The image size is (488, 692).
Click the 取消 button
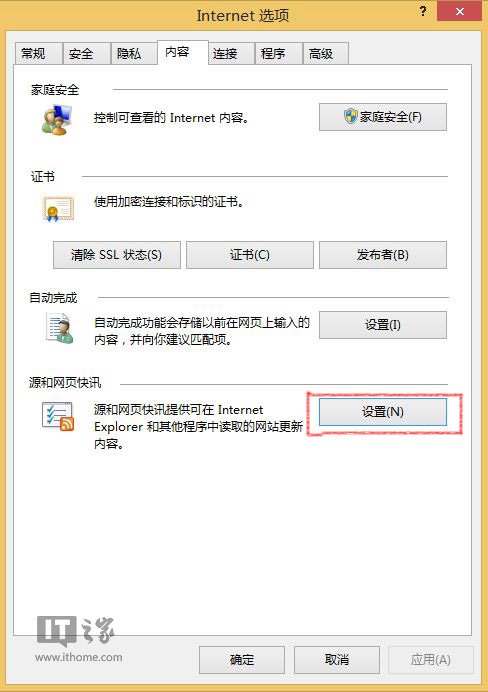coord(337,660)
